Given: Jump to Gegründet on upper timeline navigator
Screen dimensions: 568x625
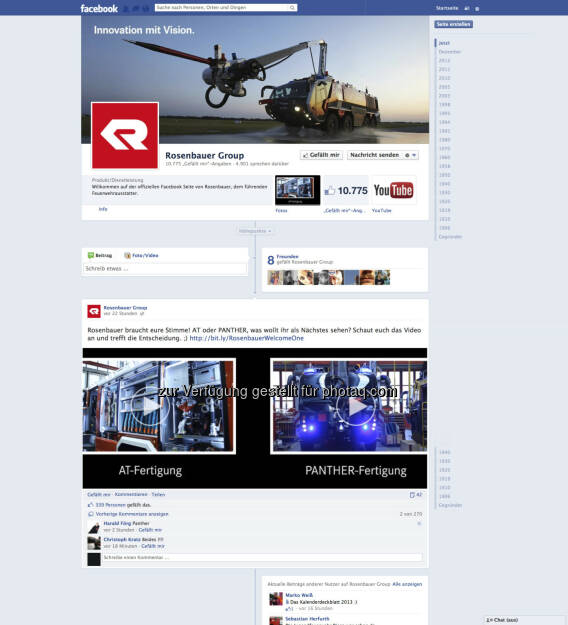Looking at the screenshot, I should tap(450, 237).
